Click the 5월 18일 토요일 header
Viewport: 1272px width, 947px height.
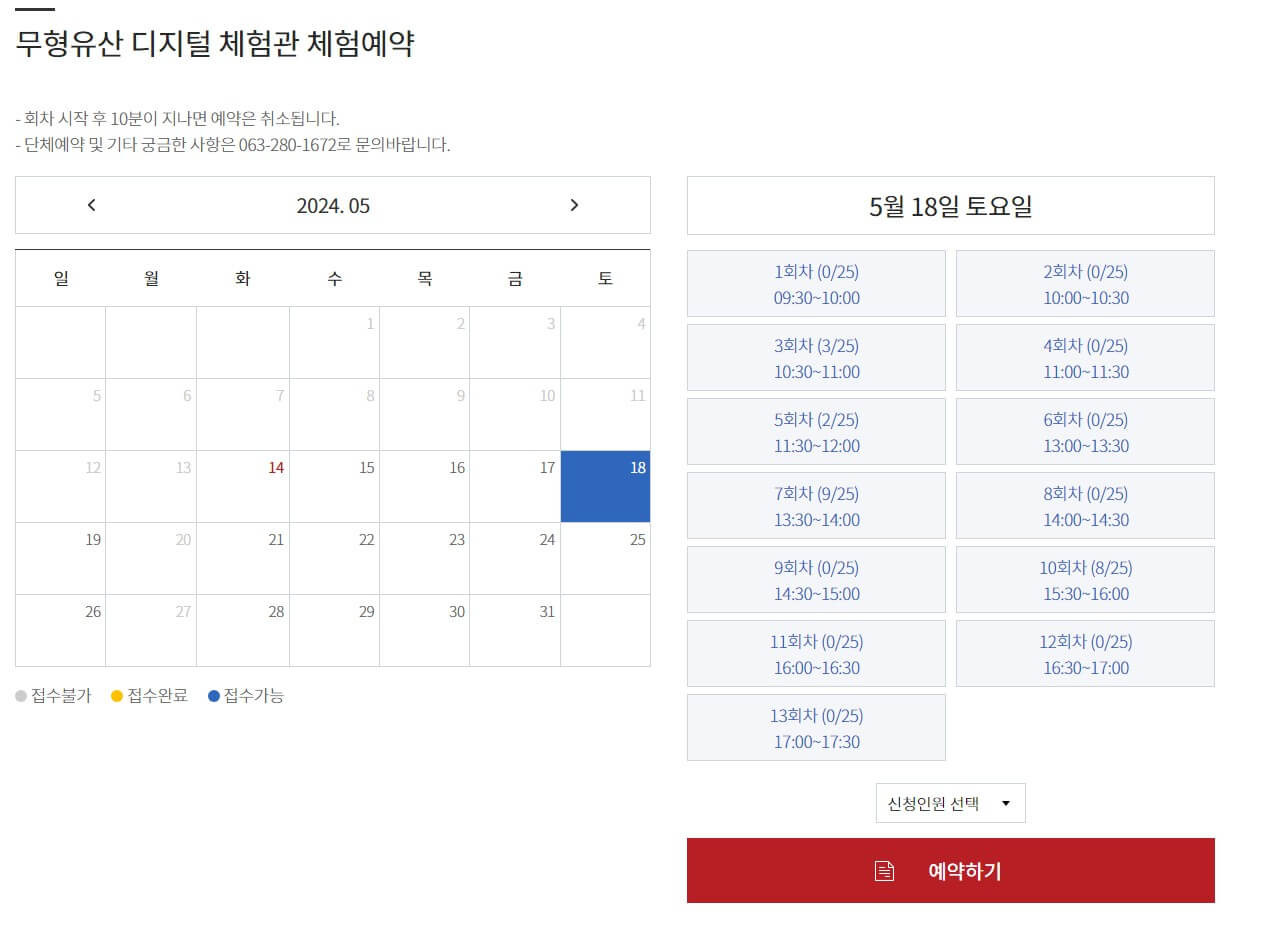[950, 205]
